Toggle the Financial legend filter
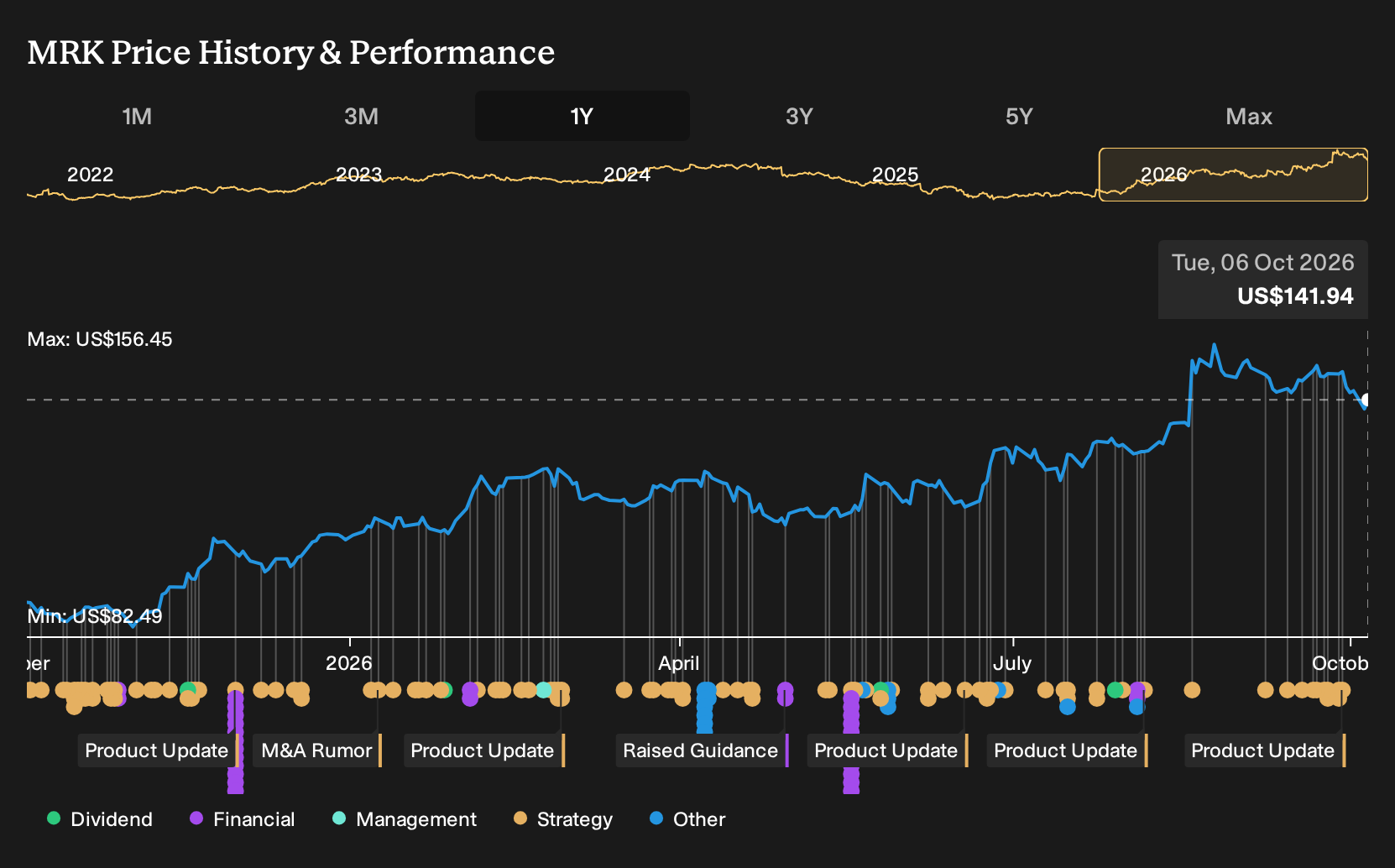1395x868 pixels. click(243, 819)
